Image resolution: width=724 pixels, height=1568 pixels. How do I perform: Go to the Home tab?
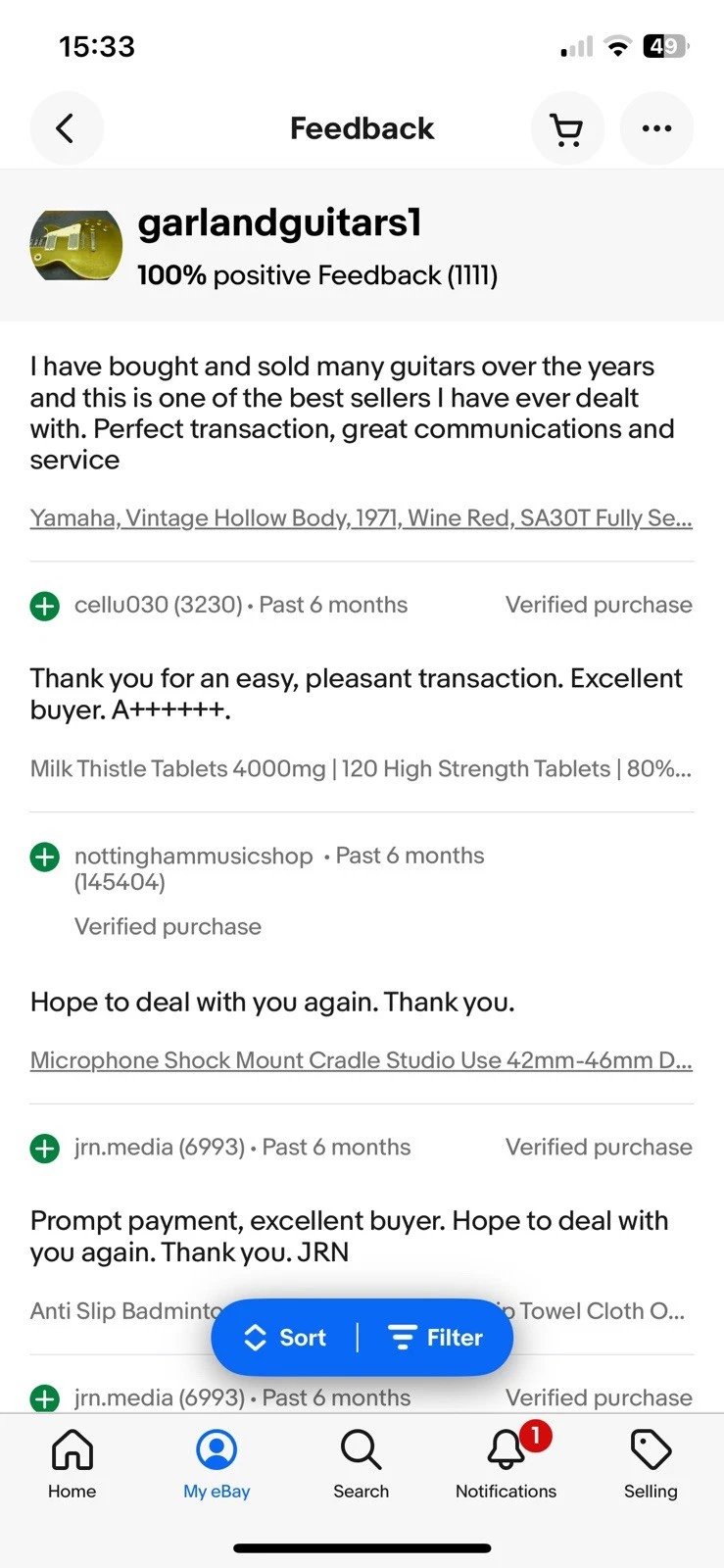[72, 1464]
